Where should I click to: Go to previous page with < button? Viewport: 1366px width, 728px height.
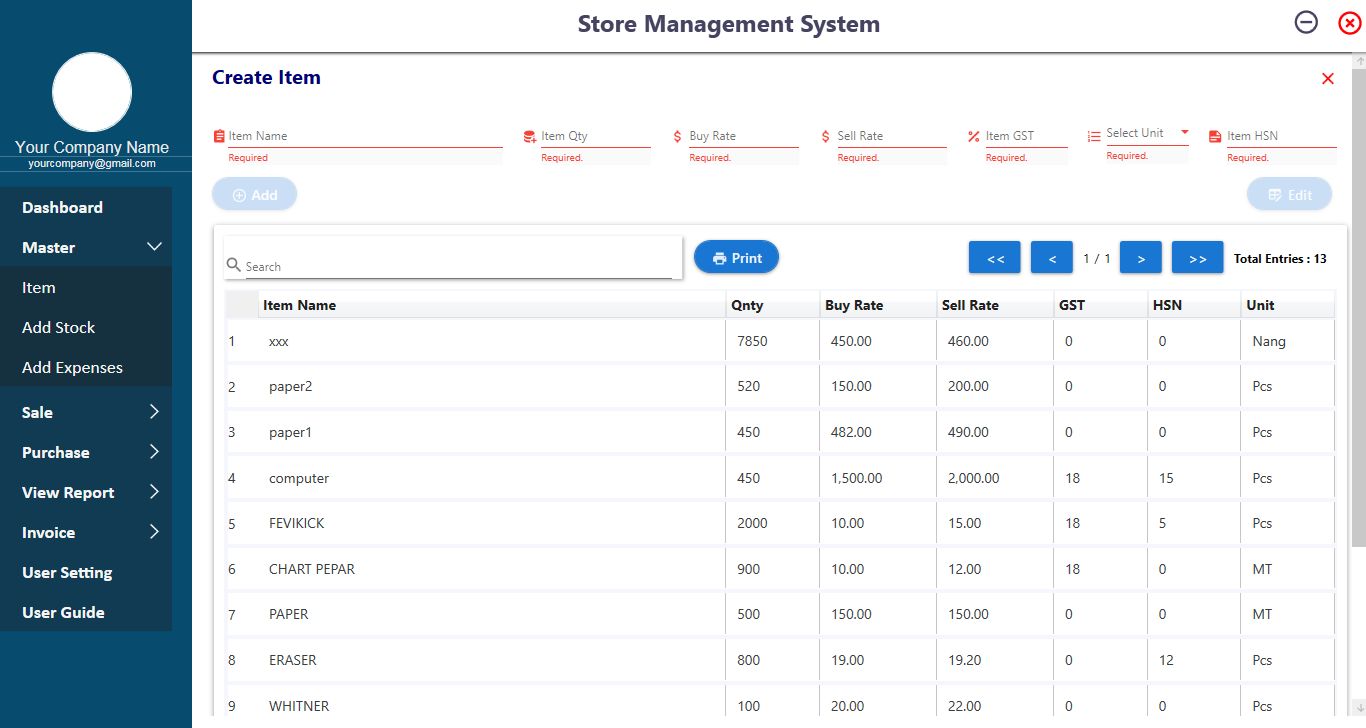pyautogui.click(x=1051, y=258)
